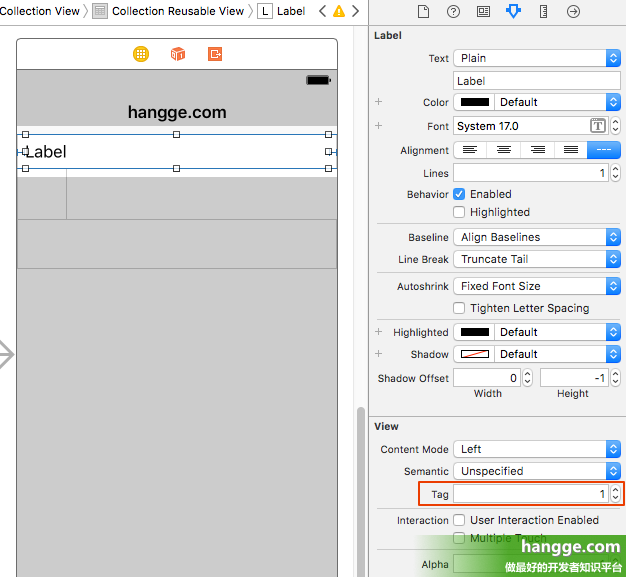Add variation for Font attribute
The height and width of the screenshot is (577, 626).
378,126
